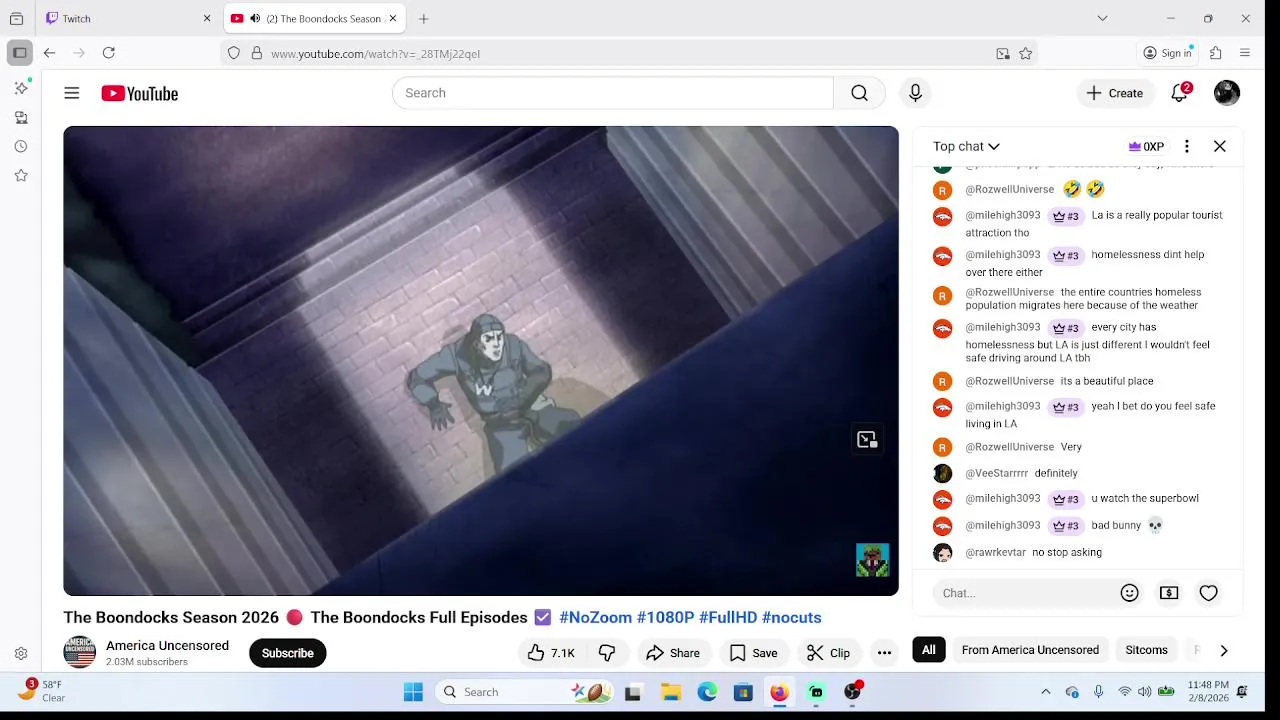Type in the Chat... message field
1280x720 pixels.
1023,593
